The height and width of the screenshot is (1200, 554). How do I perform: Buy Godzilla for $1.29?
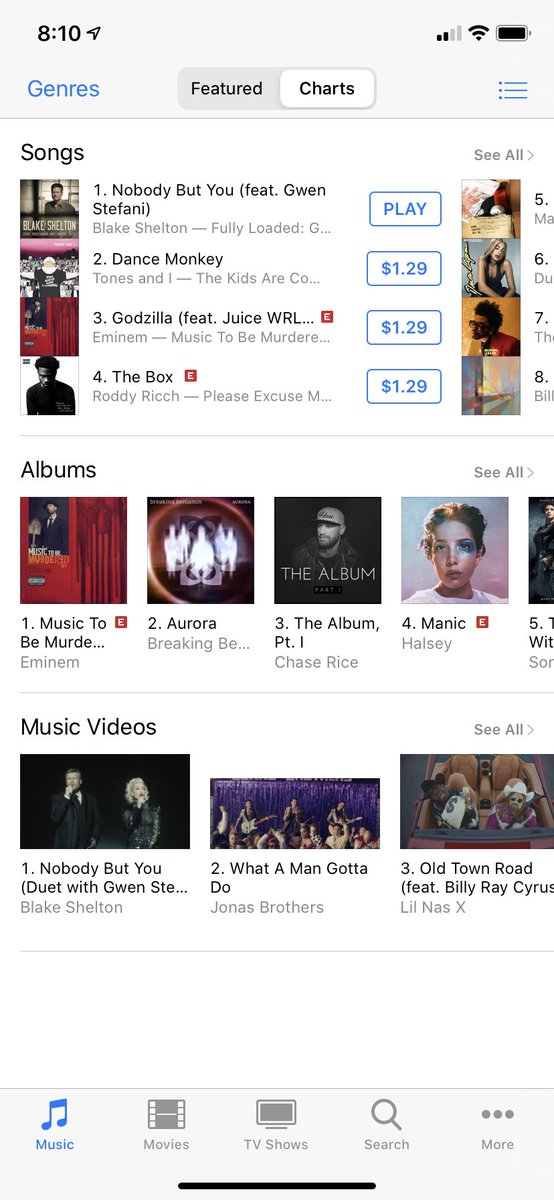(x=404, y=327)
